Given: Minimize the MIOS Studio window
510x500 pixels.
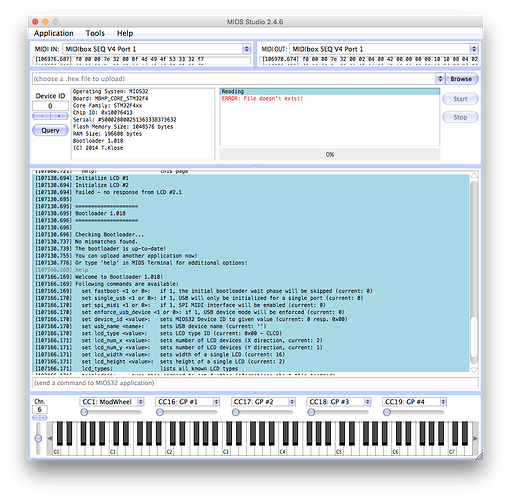Looking at the screenshot, I should pyautogui.click(x=45, y=22).
